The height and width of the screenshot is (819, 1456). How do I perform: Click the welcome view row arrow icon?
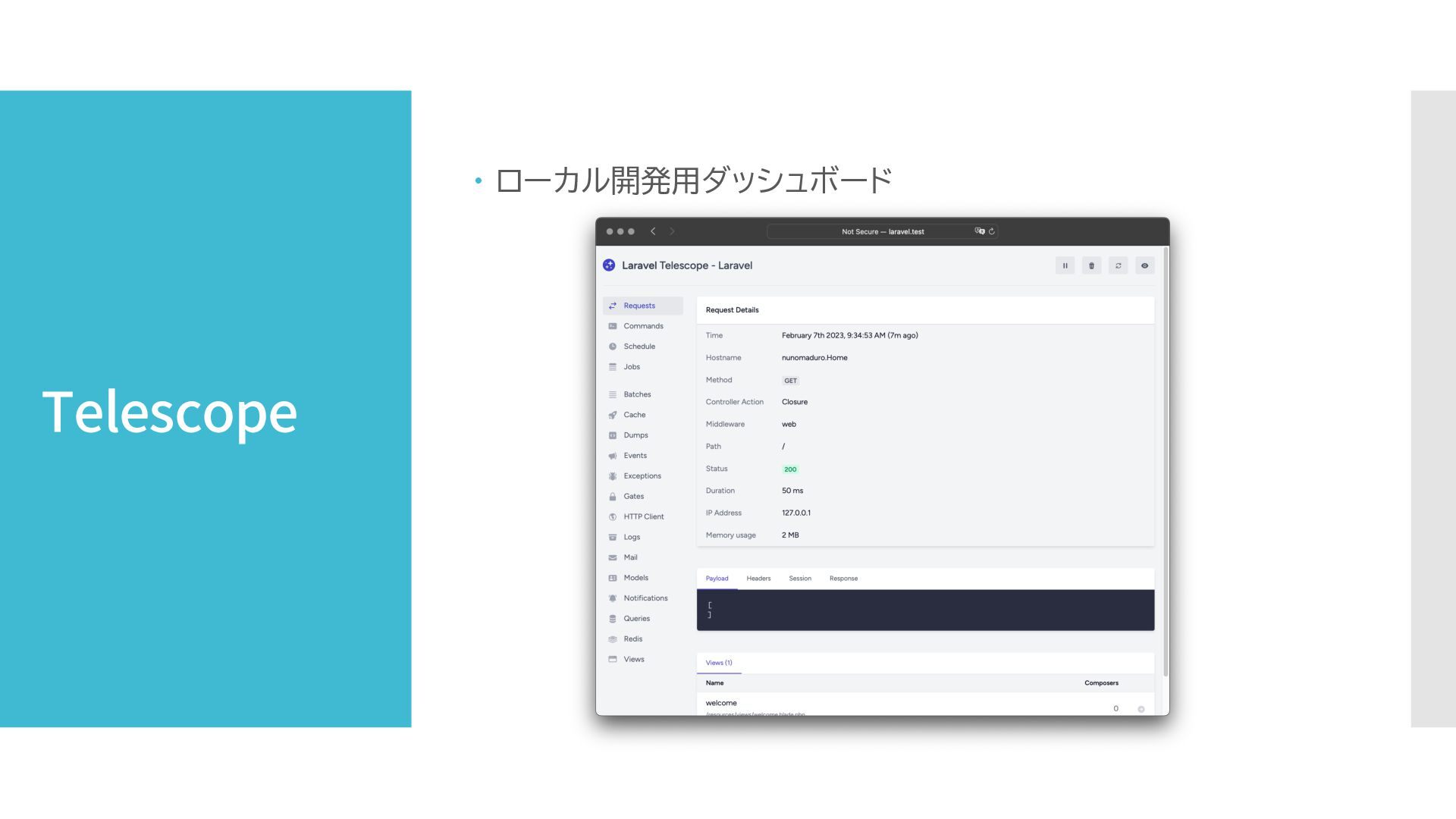[x=1141, y=709]
